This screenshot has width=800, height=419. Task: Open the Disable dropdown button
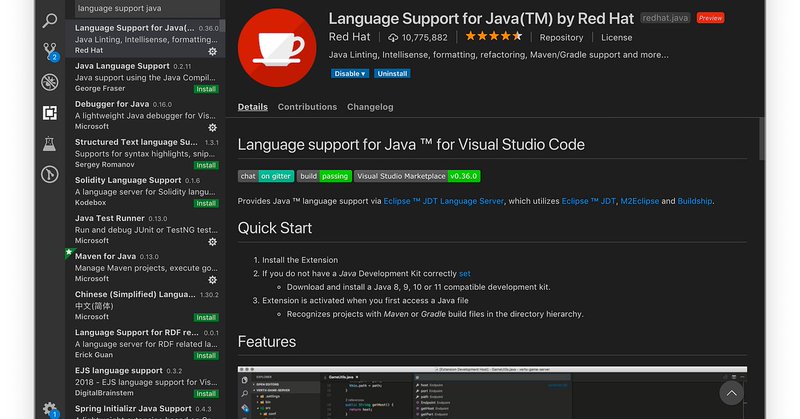click(349, 73)
